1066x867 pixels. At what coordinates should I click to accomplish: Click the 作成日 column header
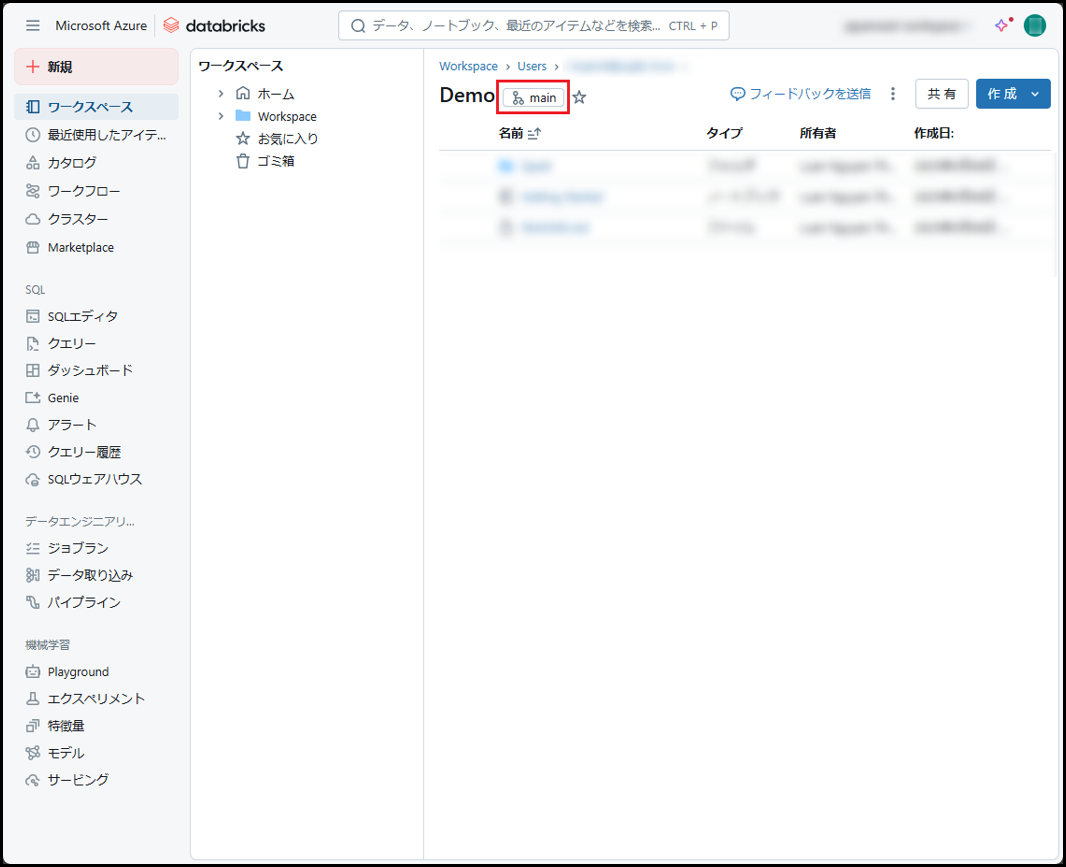click(x=933, y=133)
